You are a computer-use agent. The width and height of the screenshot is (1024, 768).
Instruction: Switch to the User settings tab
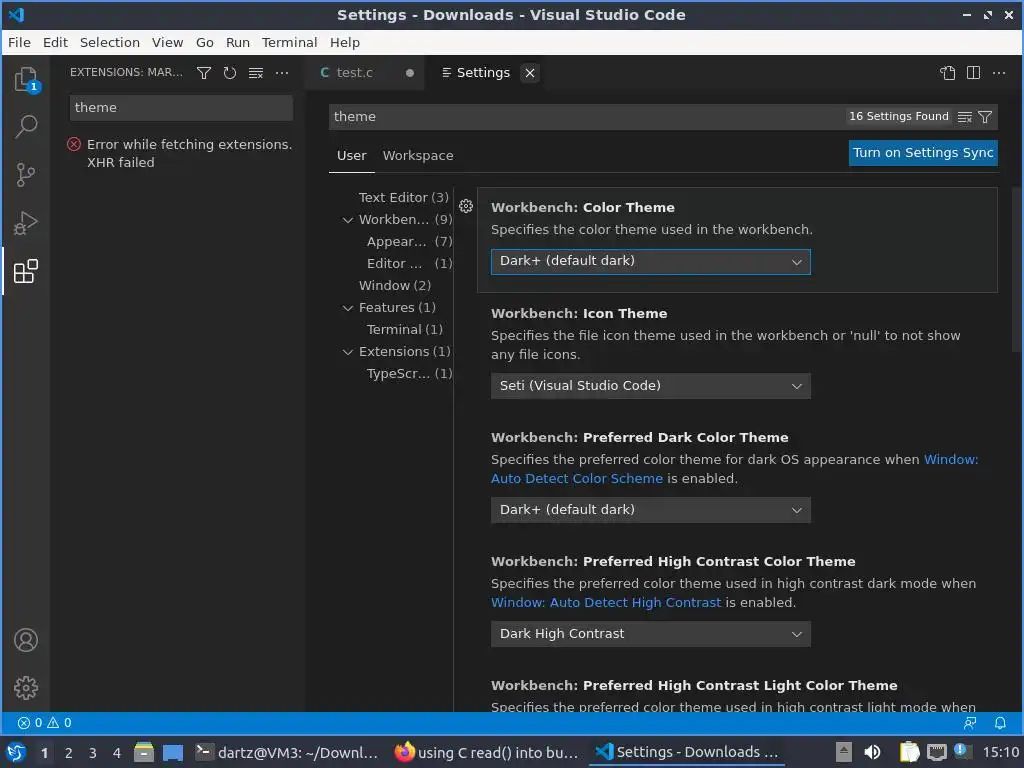point(351,156)
